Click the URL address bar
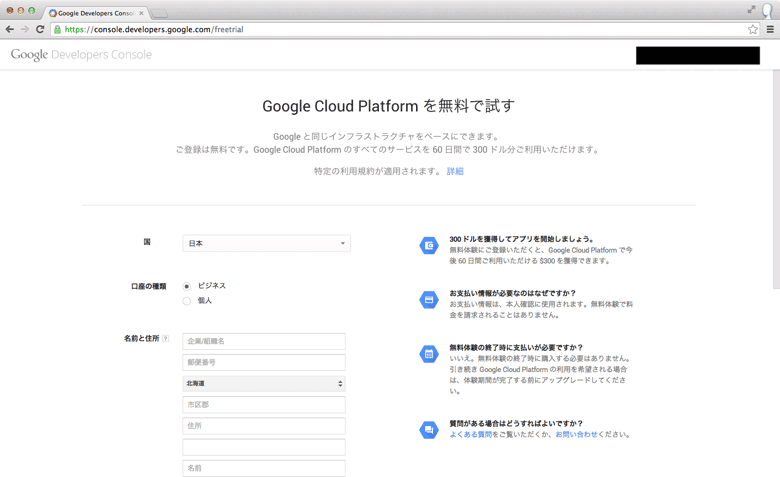The width and height of the screenshot is (780, 477). 398,29
